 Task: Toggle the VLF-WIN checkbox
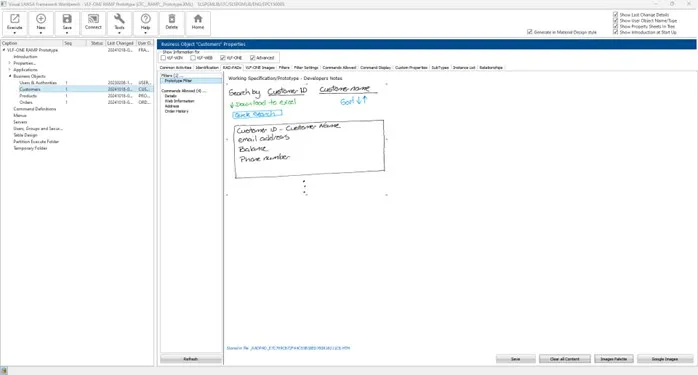tap(163, 58)
